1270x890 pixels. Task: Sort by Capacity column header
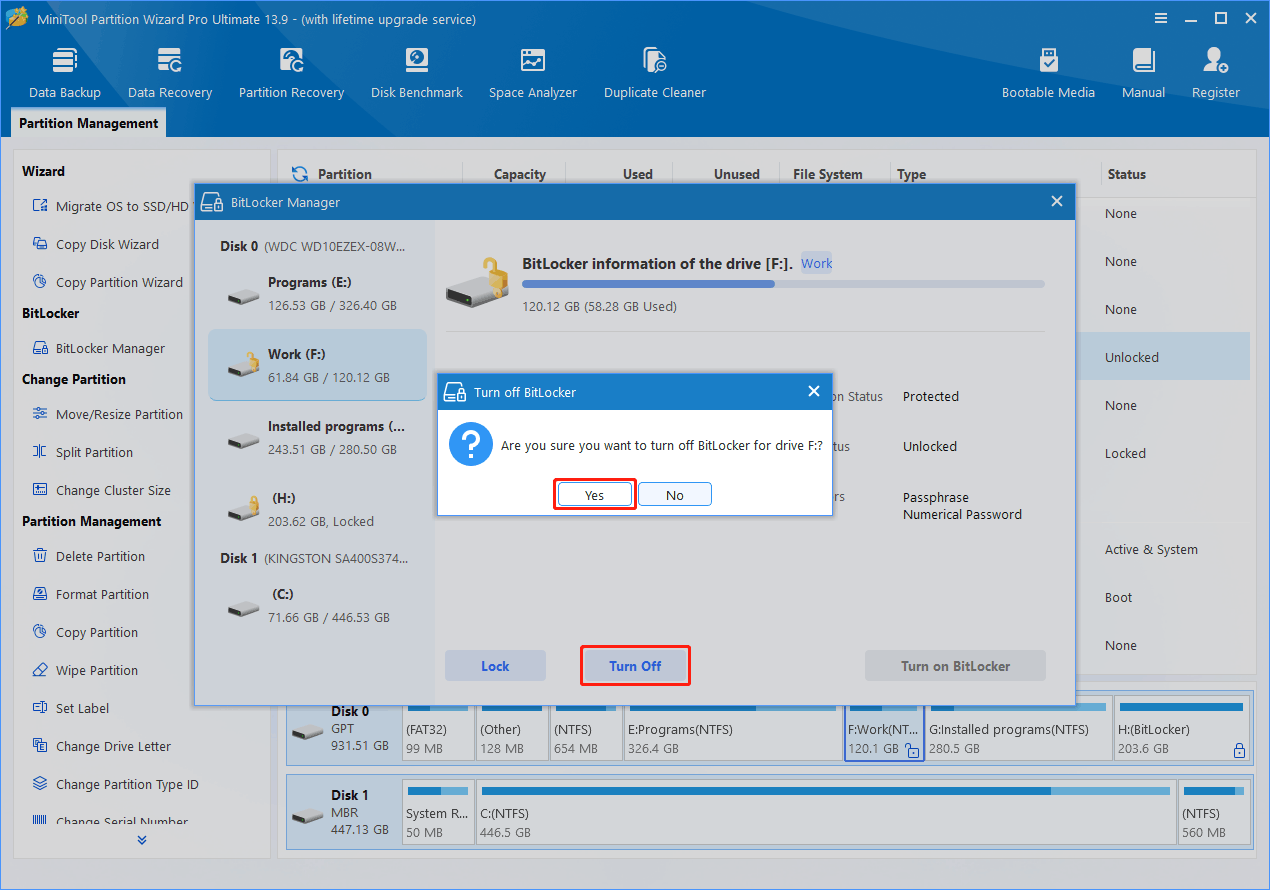tap(519, 174)
